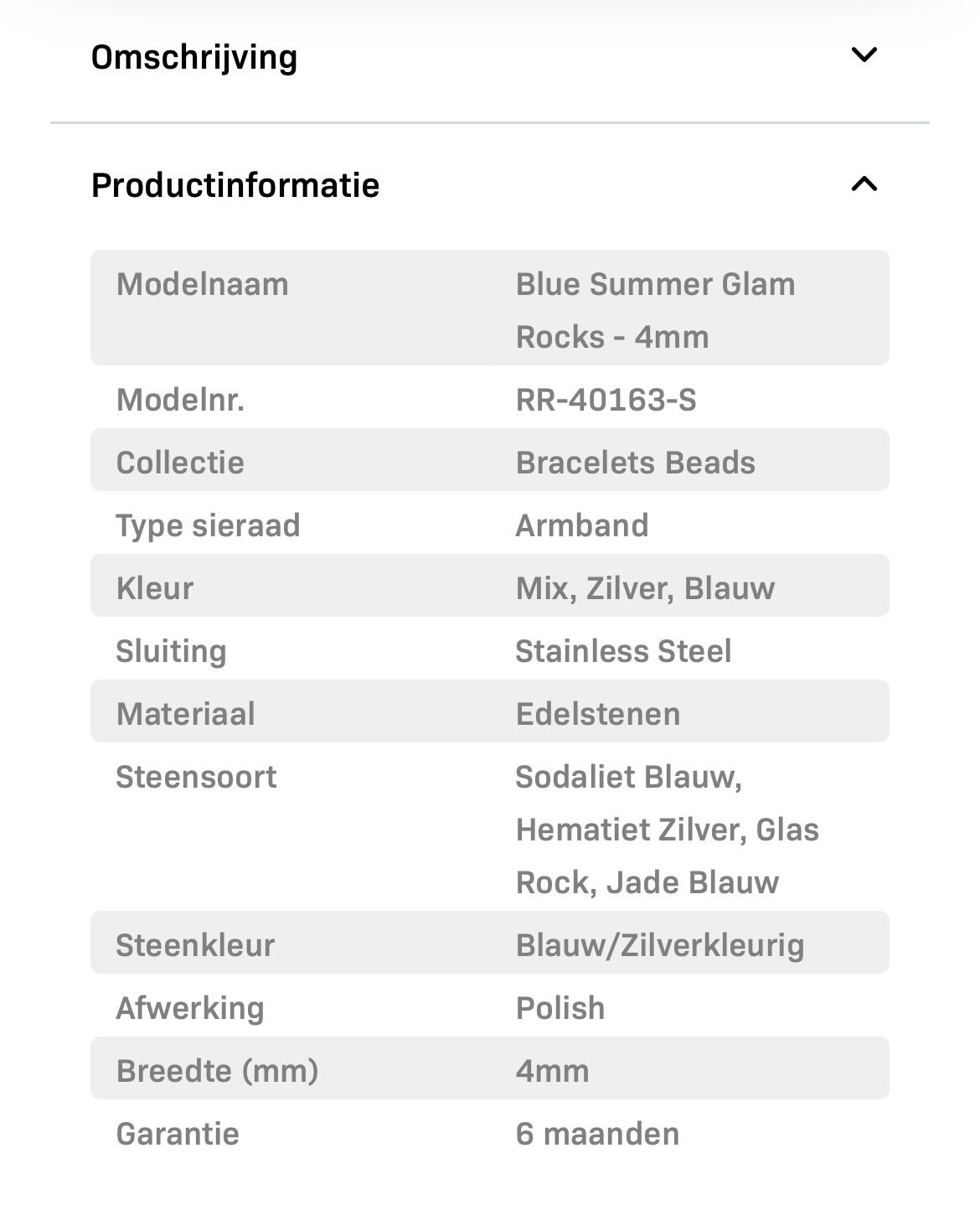Click the Blauw/Zilverkleurig stone color value
Image resolution: width=980 pixels, height=1210 pixels.
(x=660, y=945)
